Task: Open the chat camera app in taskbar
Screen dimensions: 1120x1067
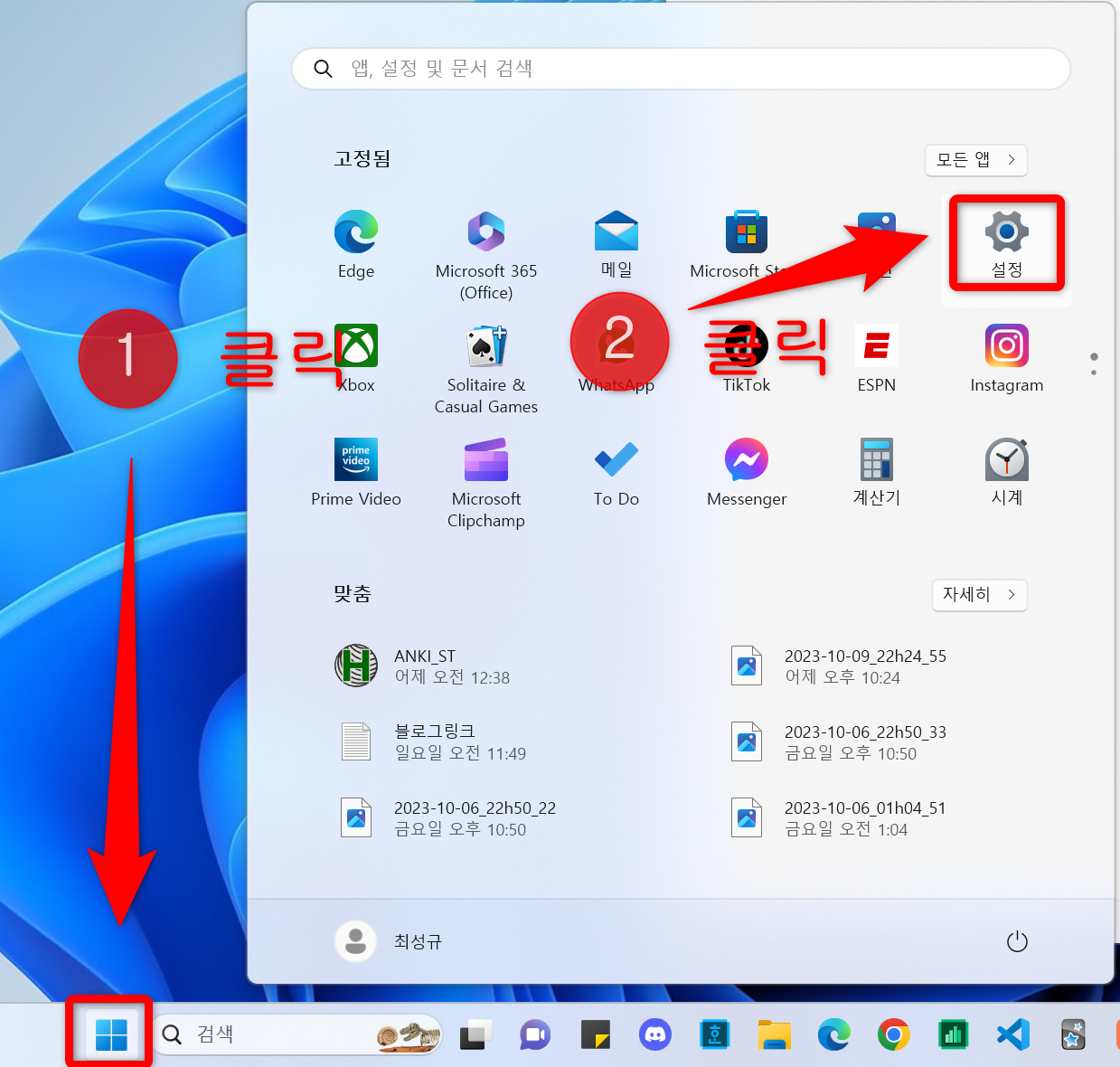Action: coord(535,1034)
